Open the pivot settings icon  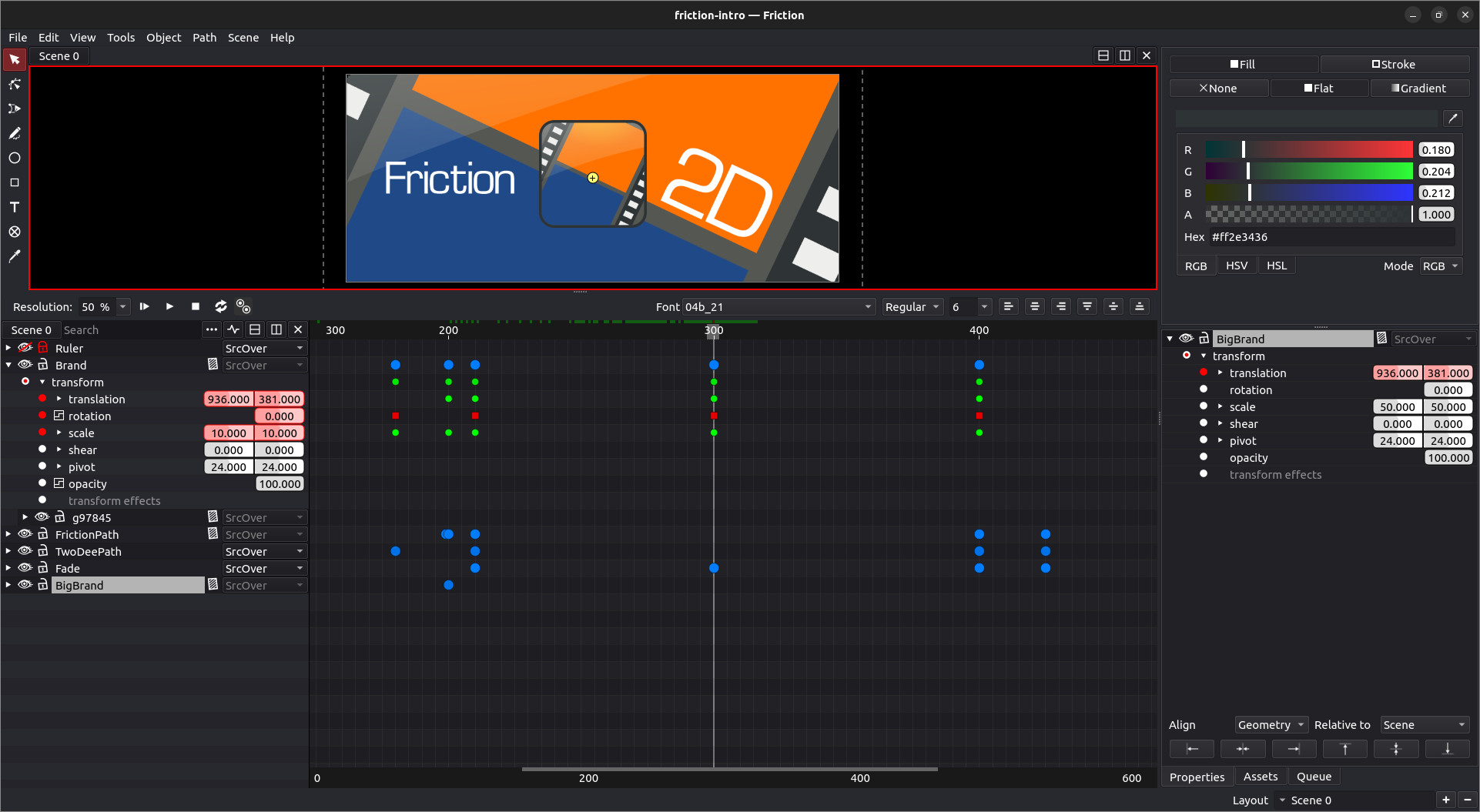pos(243,306)
